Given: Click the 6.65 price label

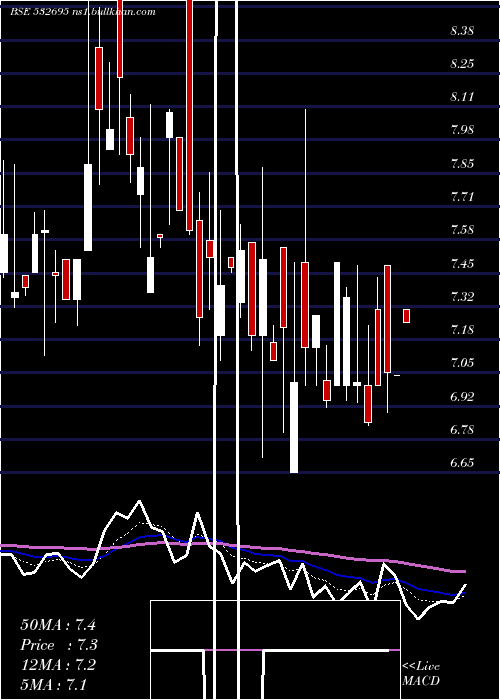Looking at the screenshot, I should coord(462,462).
